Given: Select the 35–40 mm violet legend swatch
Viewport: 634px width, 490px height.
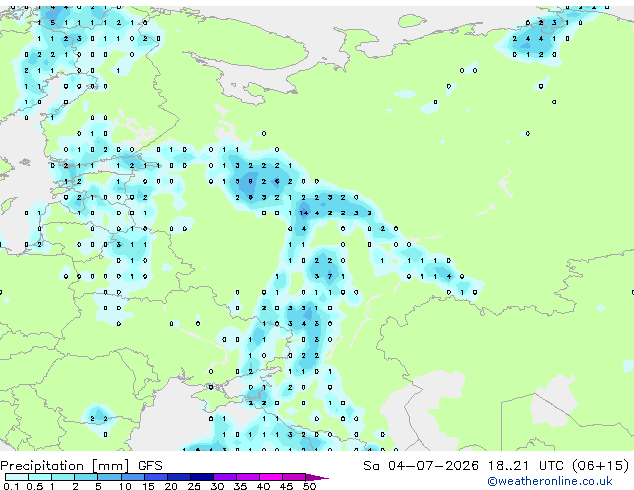Looking at the screenshot, I should click(247, 477).
